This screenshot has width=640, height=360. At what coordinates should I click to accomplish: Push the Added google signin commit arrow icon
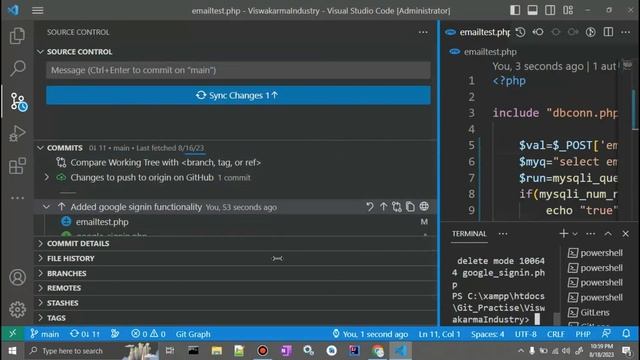coord(383,207)
